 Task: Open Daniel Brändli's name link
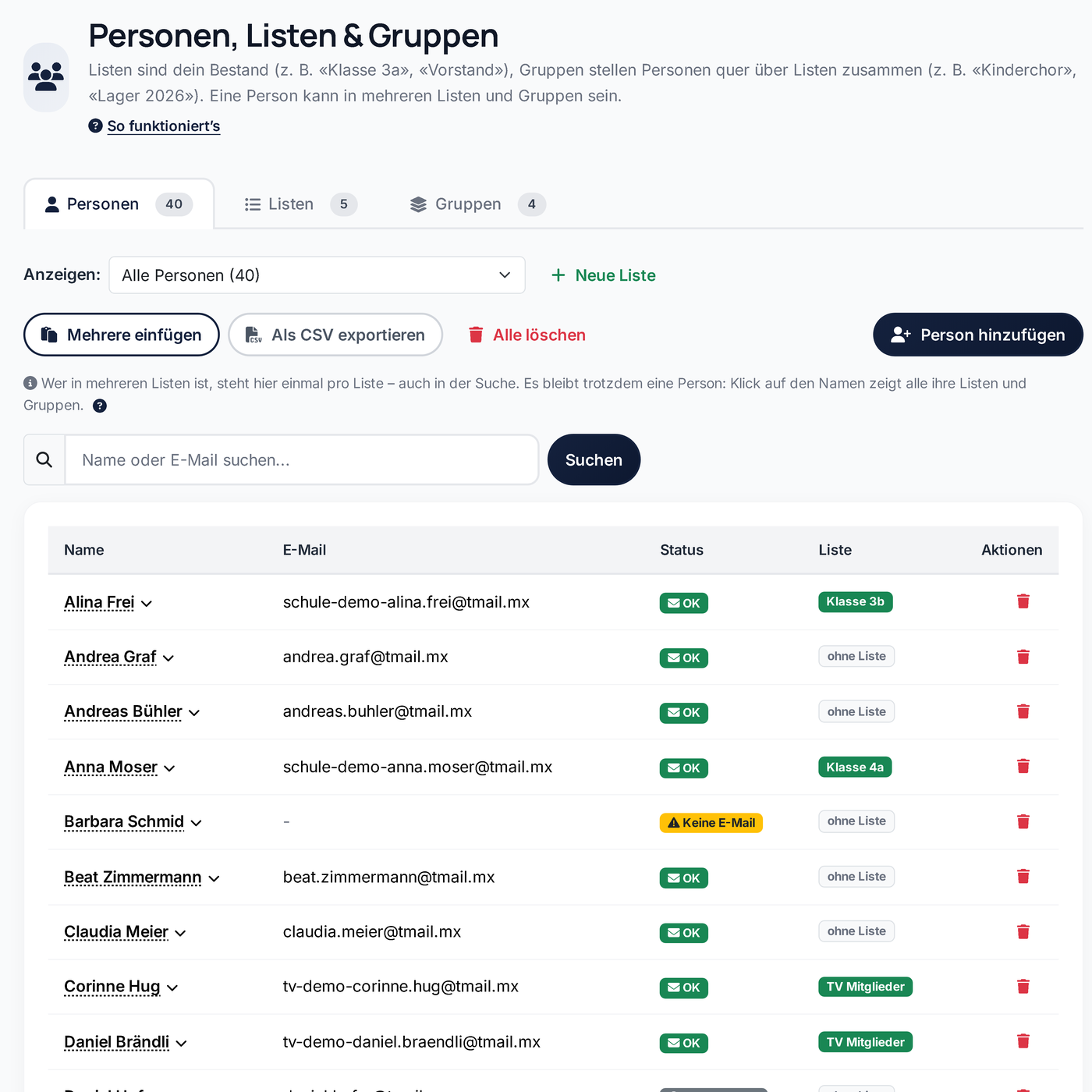116,1042
